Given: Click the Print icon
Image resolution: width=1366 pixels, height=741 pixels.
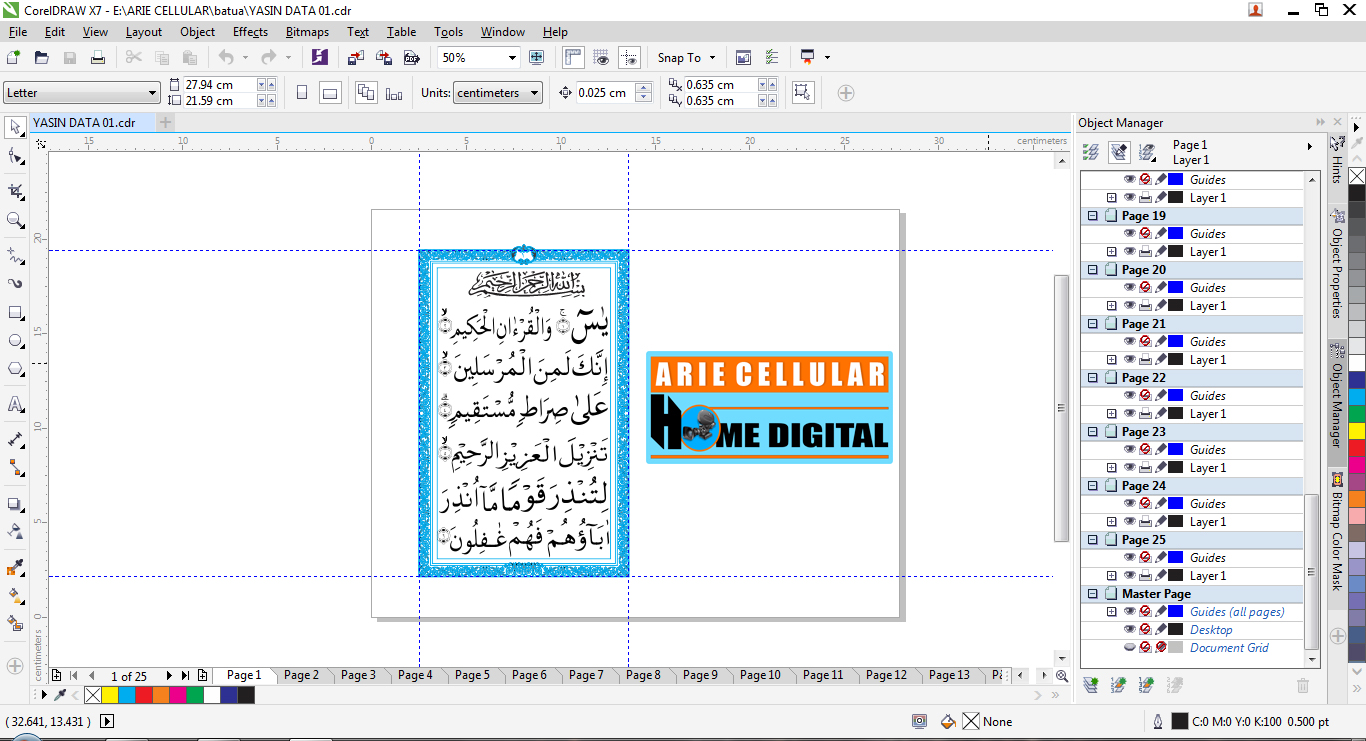Looking at the screenshot, I should coord(98,58).
